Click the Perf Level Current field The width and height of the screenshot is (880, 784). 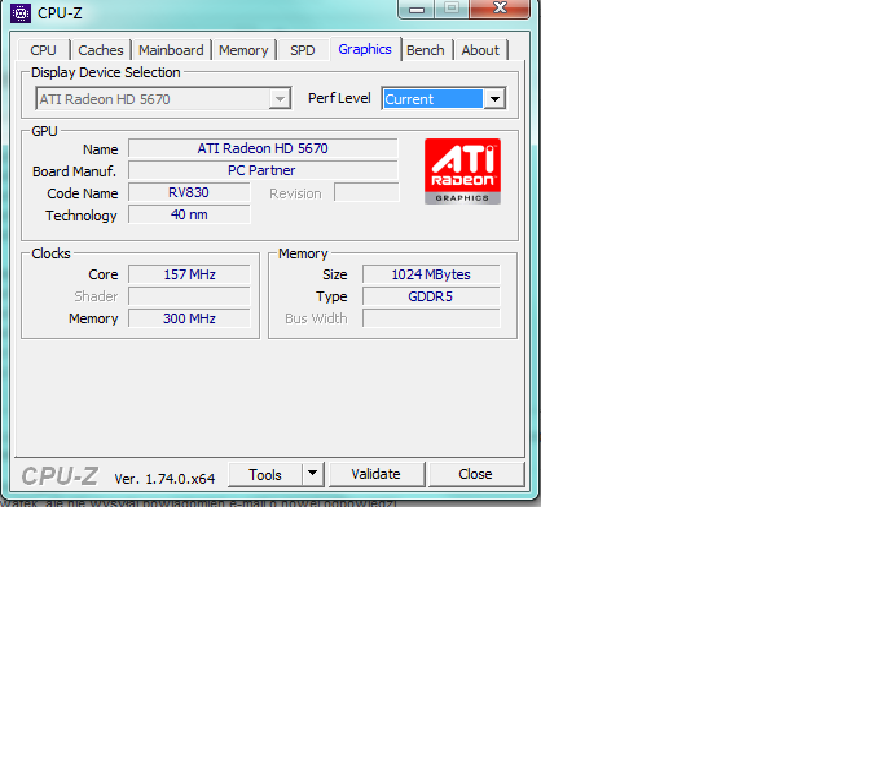click(433, 99)
